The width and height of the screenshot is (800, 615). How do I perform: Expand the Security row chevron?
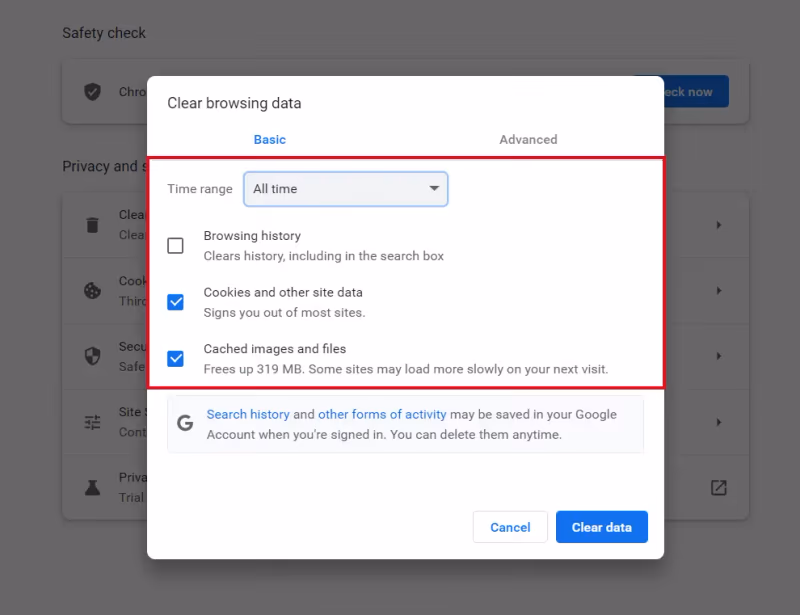pos(718,356)
